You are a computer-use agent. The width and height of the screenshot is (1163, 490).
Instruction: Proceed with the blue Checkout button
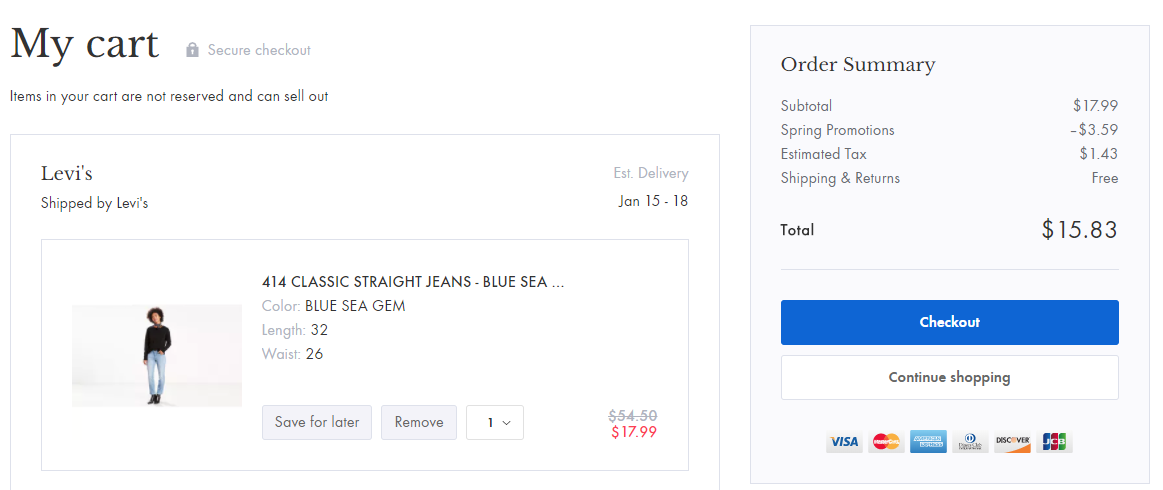pos(949,322)
